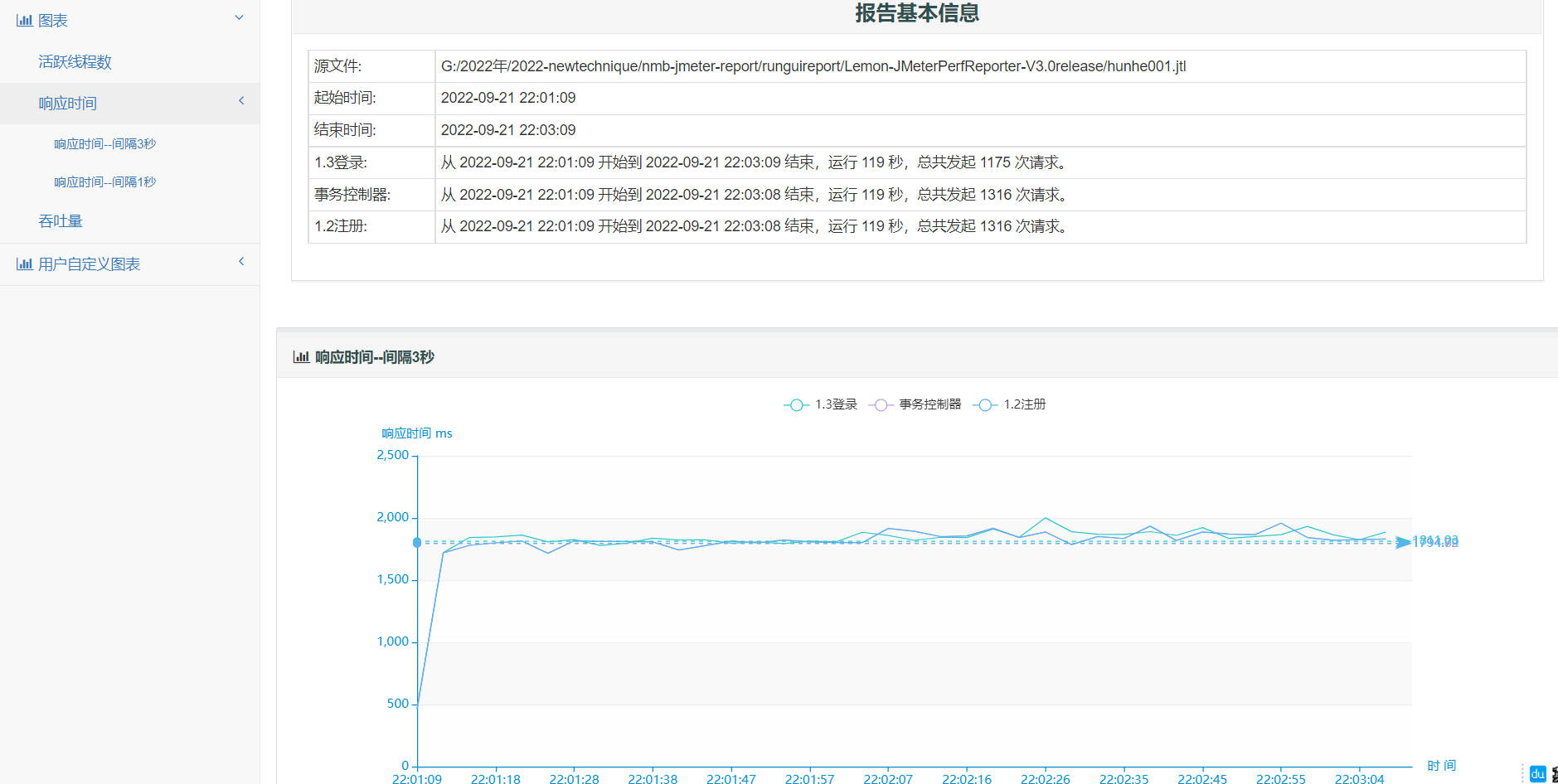Click the 响应时间 ms axis label
Image resolution: width=1558 pixels, height=784 pixels.
[417, 433]
